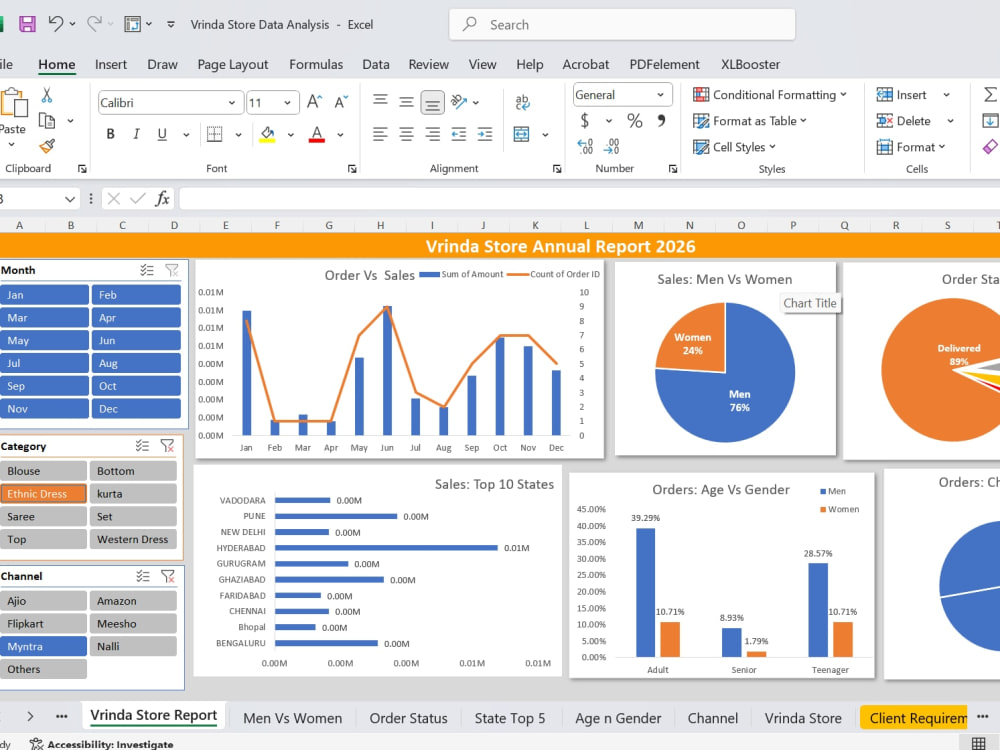Viewport: 1000px width, 750px height.
Task: Select Amazon channel button
Action: tap(133, 601)
